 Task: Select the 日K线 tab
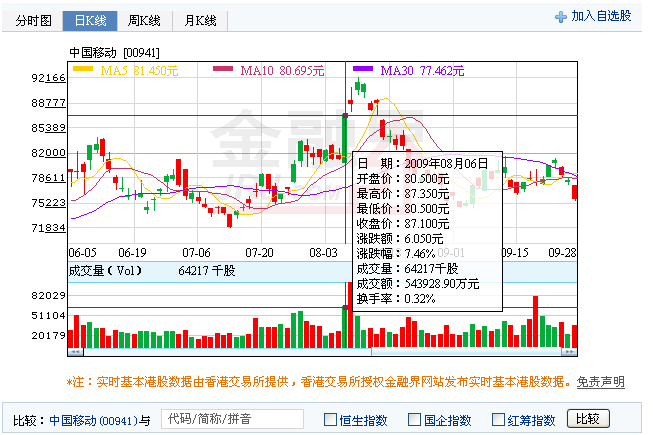tap(90, 20)
